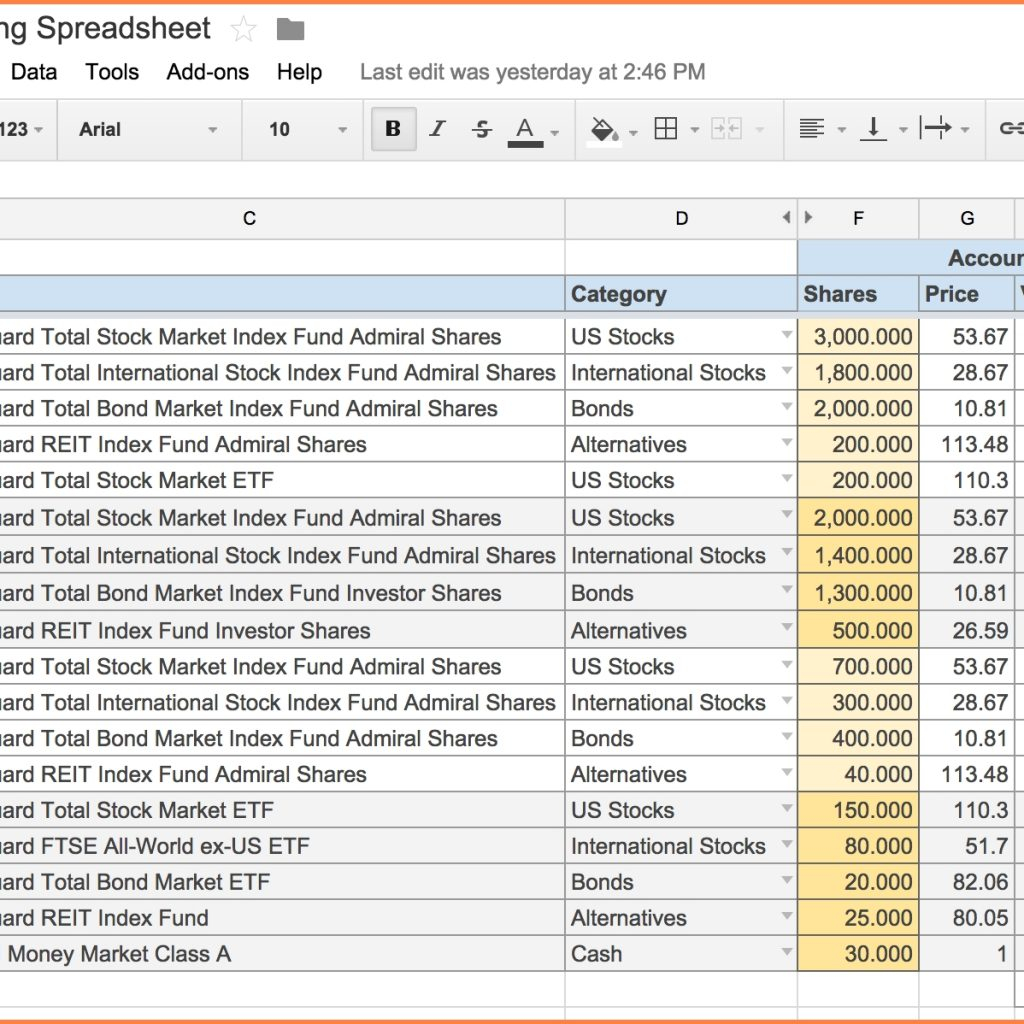Open the text color picker
Screen dimensions: 1024x1024
click(x=527, y=129)
